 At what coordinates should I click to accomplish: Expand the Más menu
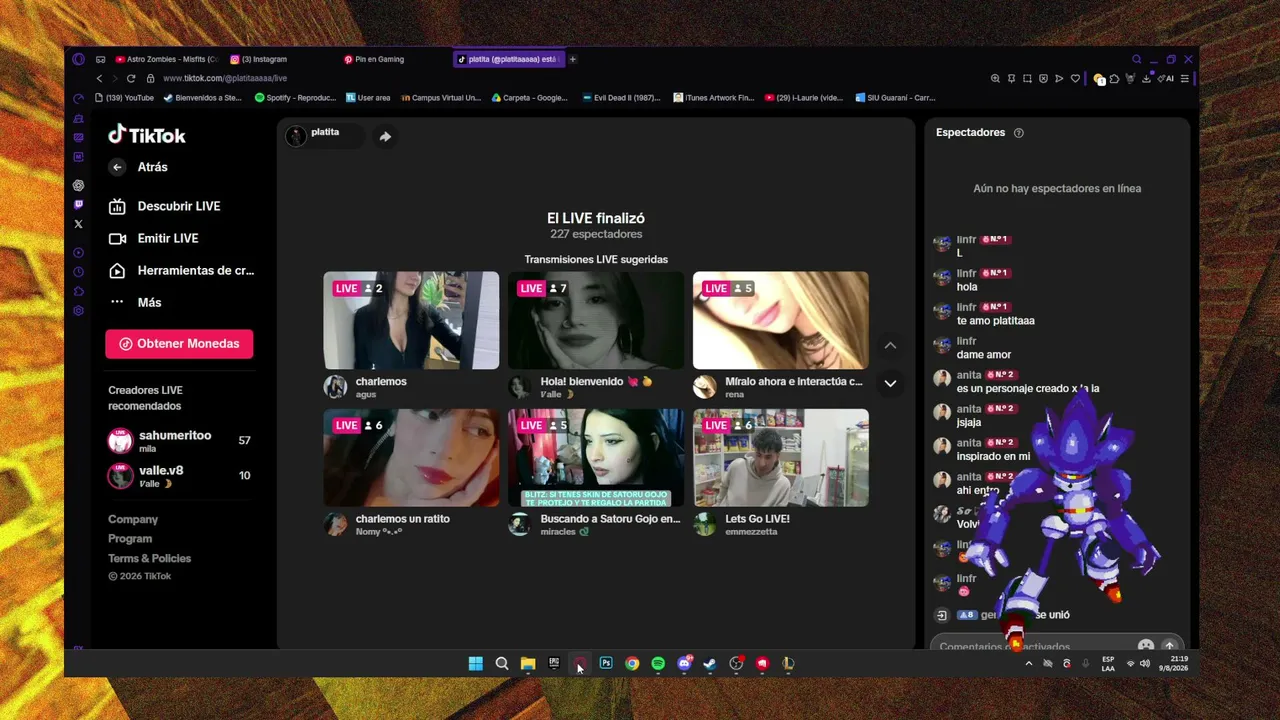click(135, 302)
